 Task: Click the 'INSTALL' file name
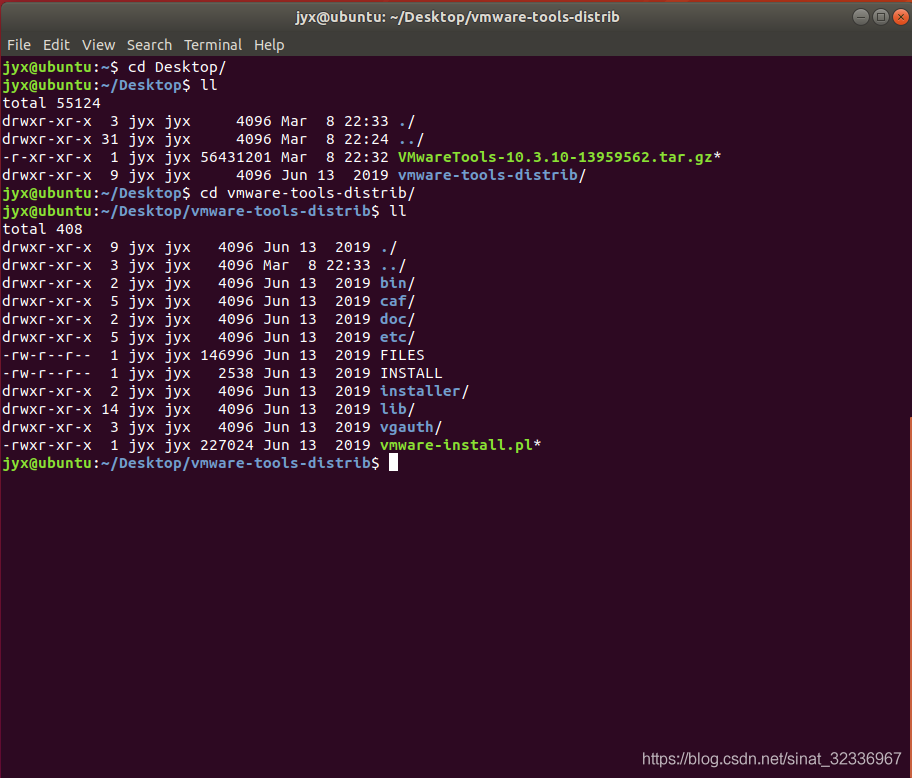(x=411, y=373)
